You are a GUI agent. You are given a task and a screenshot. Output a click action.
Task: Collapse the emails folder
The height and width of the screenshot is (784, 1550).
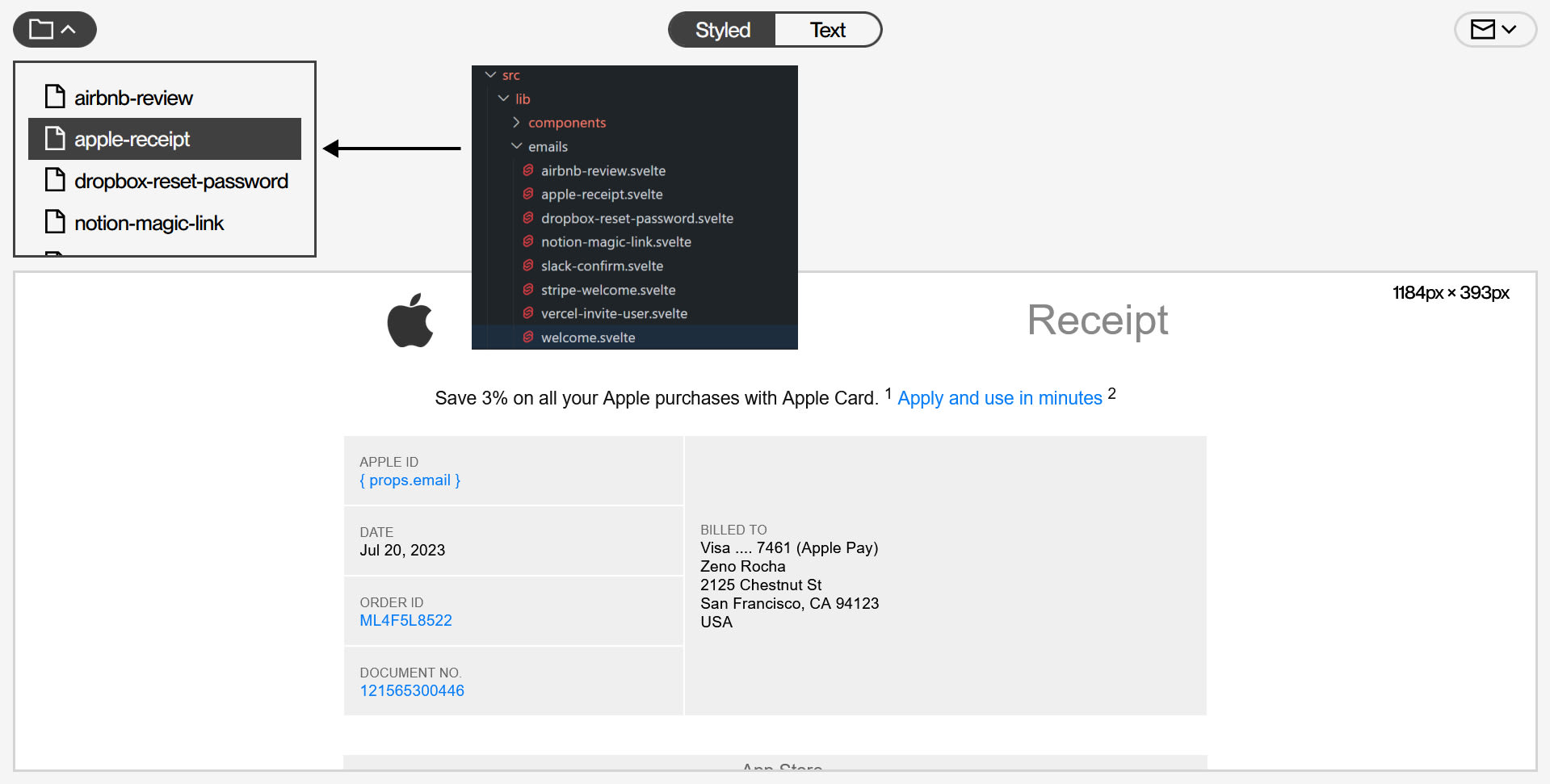click(517, 146)
